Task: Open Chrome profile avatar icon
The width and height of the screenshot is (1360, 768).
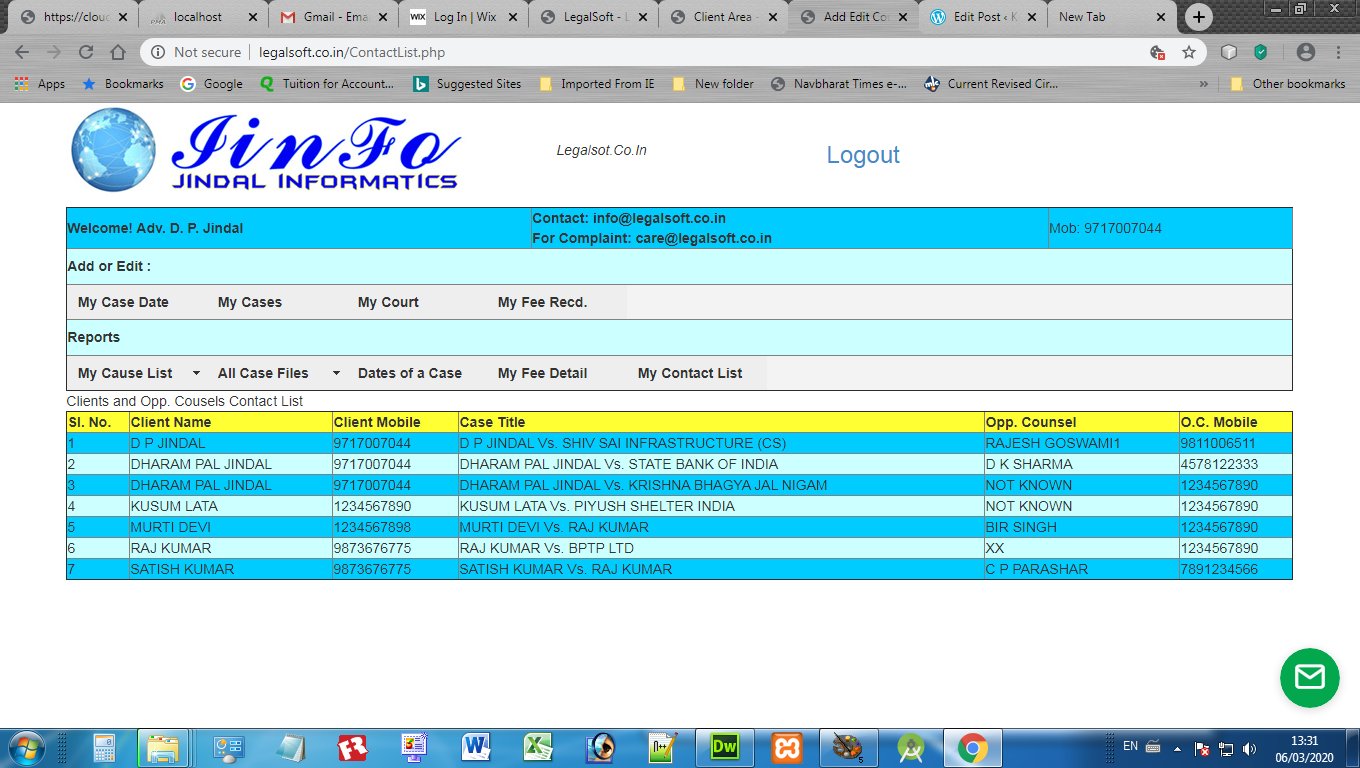Action: [x=1305, y=52]
